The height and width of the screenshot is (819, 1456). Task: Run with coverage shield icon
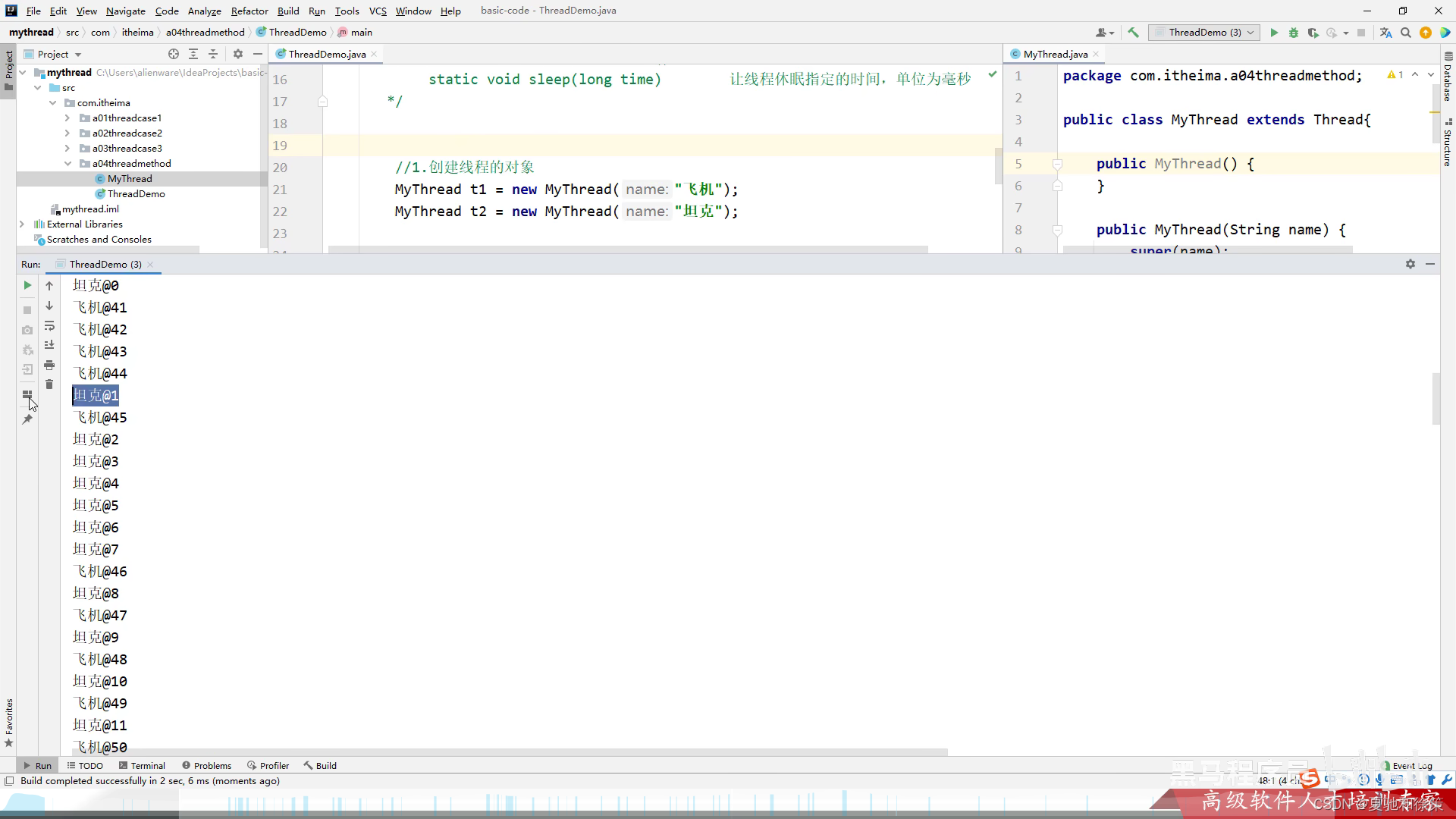click(1313, 33)
